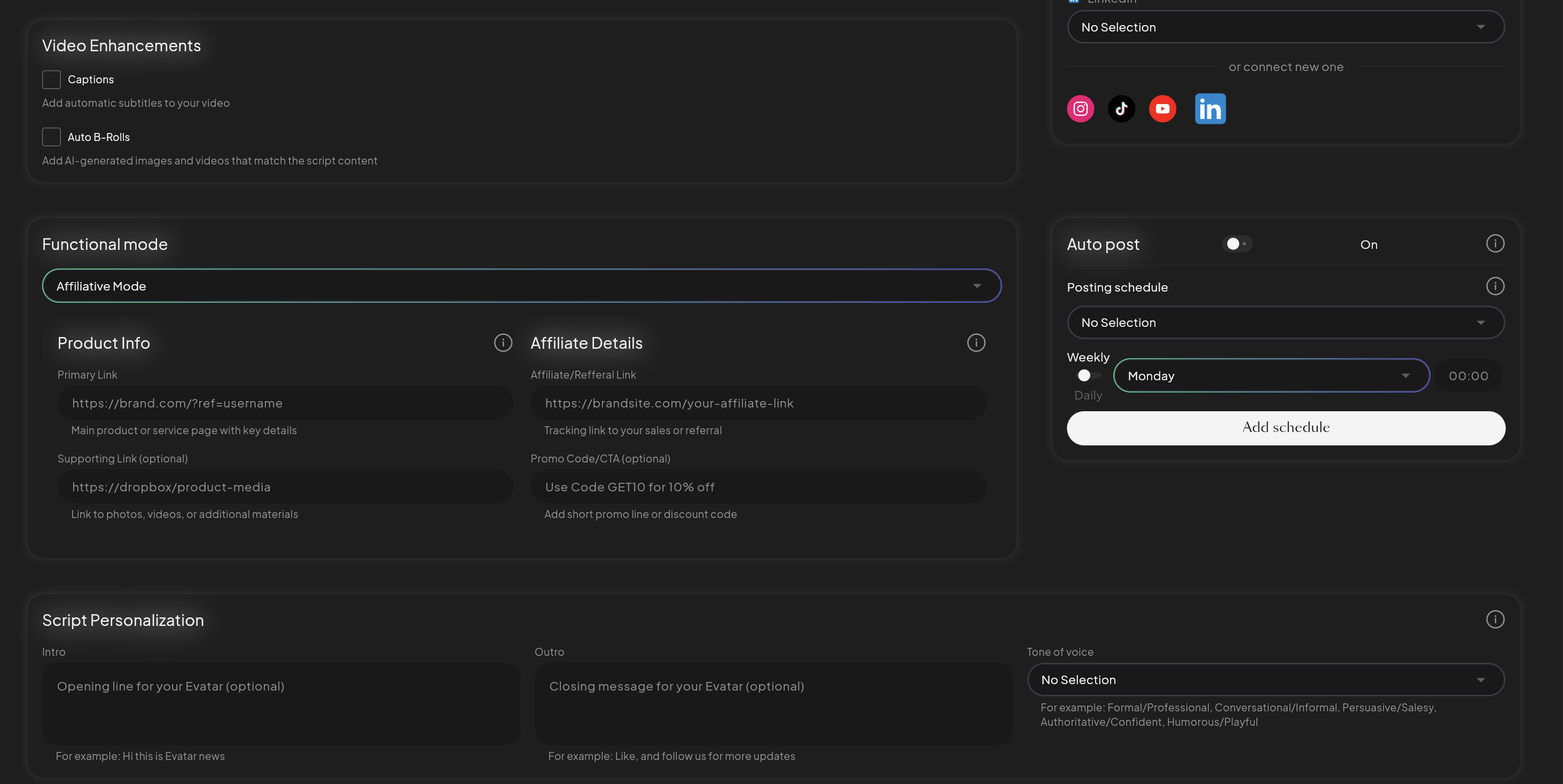Image resolution: width=1563 pixels, height=784 pixels.
Task: Enable Auto B-Rolls
Action: (52, 137)
